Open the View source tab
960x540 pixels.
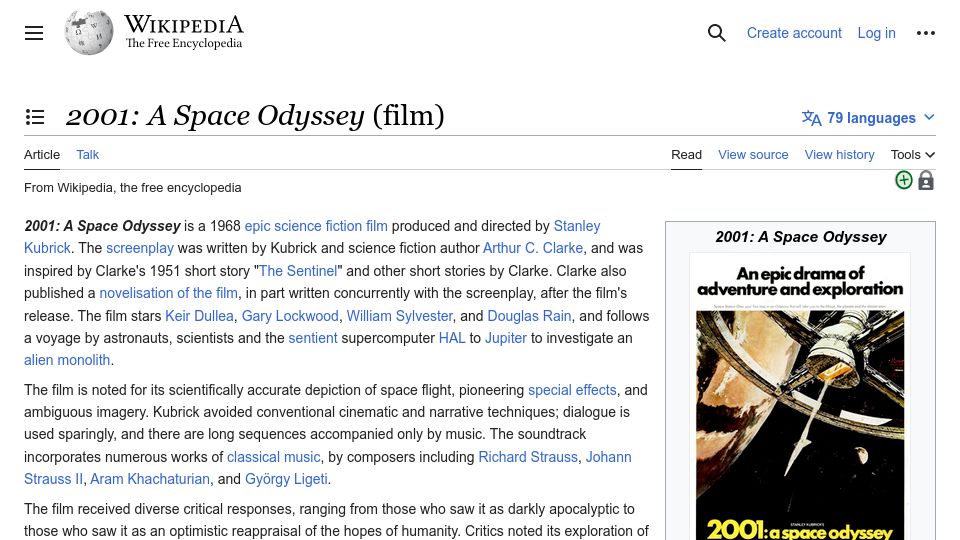753,155
